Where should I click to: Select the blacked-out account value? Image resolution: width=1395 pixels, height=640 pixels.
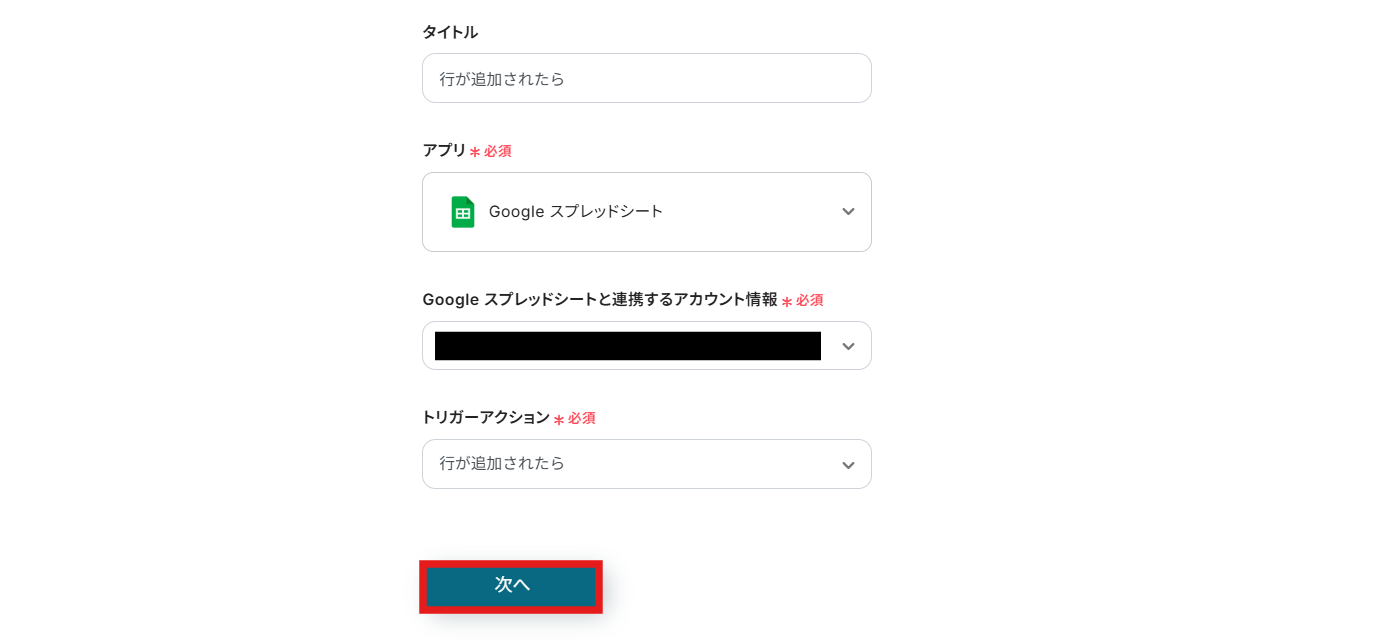pyautogui.click(x=628, y=346)
